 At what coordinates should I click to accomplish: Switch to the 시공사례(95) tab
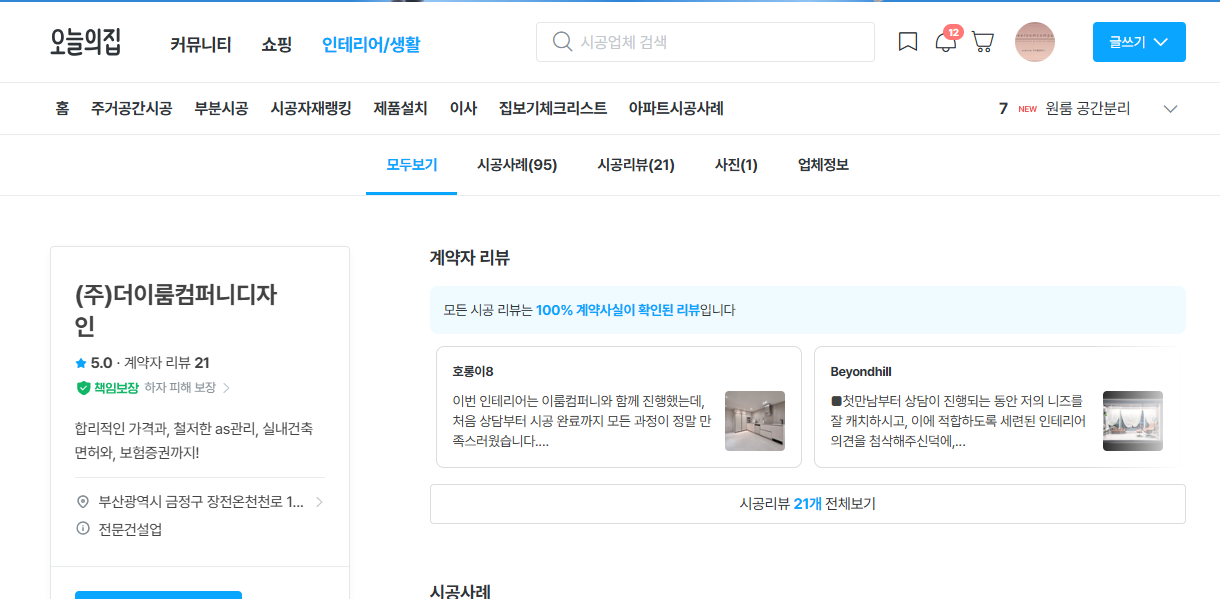click(517, 165)
